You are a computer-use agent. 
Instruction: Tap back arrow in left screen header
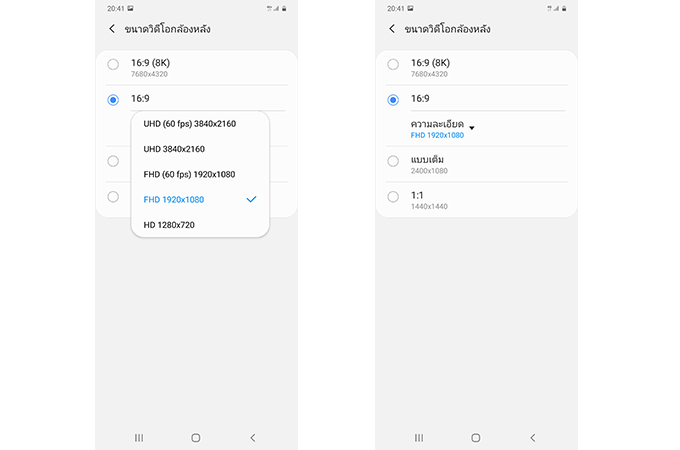112,29
